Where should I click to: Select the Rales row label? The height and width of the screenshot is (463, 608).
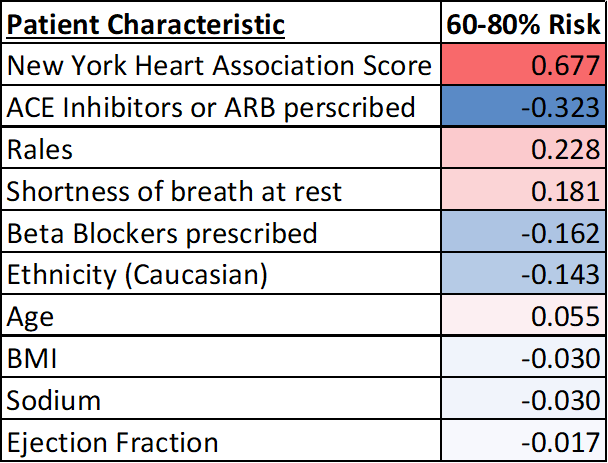220,149
